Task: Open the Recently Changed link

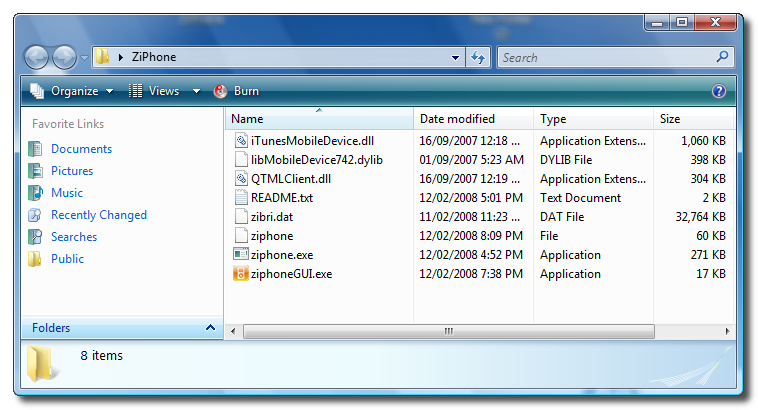Action: point(98,215)
